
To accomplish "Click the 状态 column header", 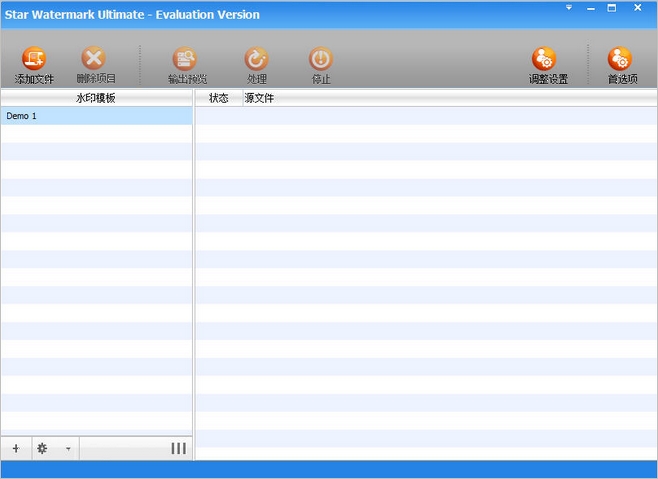I will point(219,98).
